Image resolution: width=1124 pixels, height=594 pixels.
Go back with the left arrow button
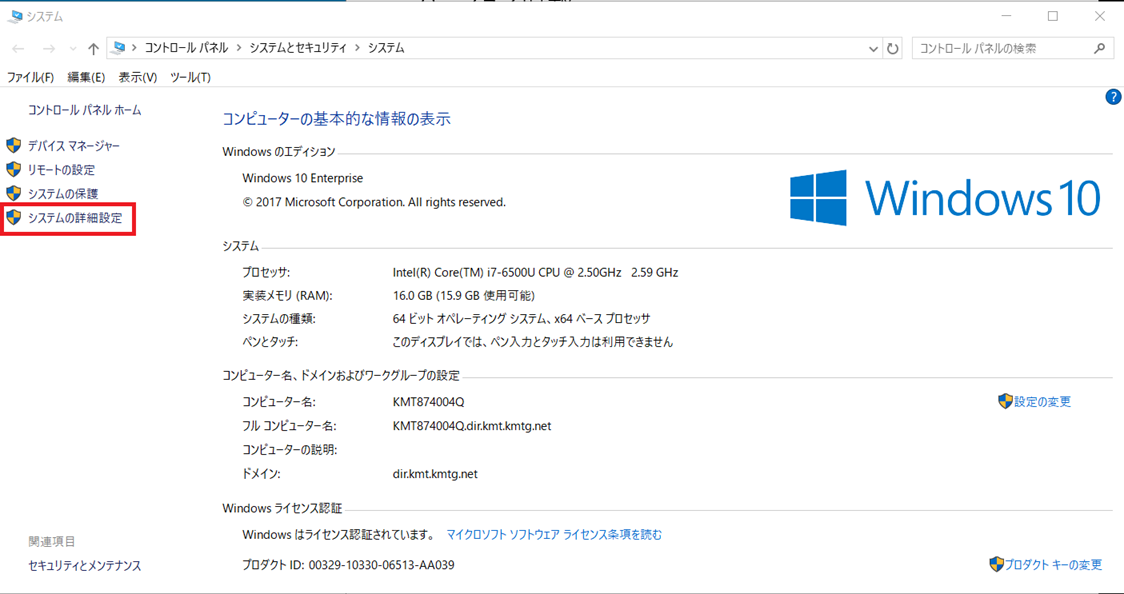pyautogui.click(x=19, y=49)
